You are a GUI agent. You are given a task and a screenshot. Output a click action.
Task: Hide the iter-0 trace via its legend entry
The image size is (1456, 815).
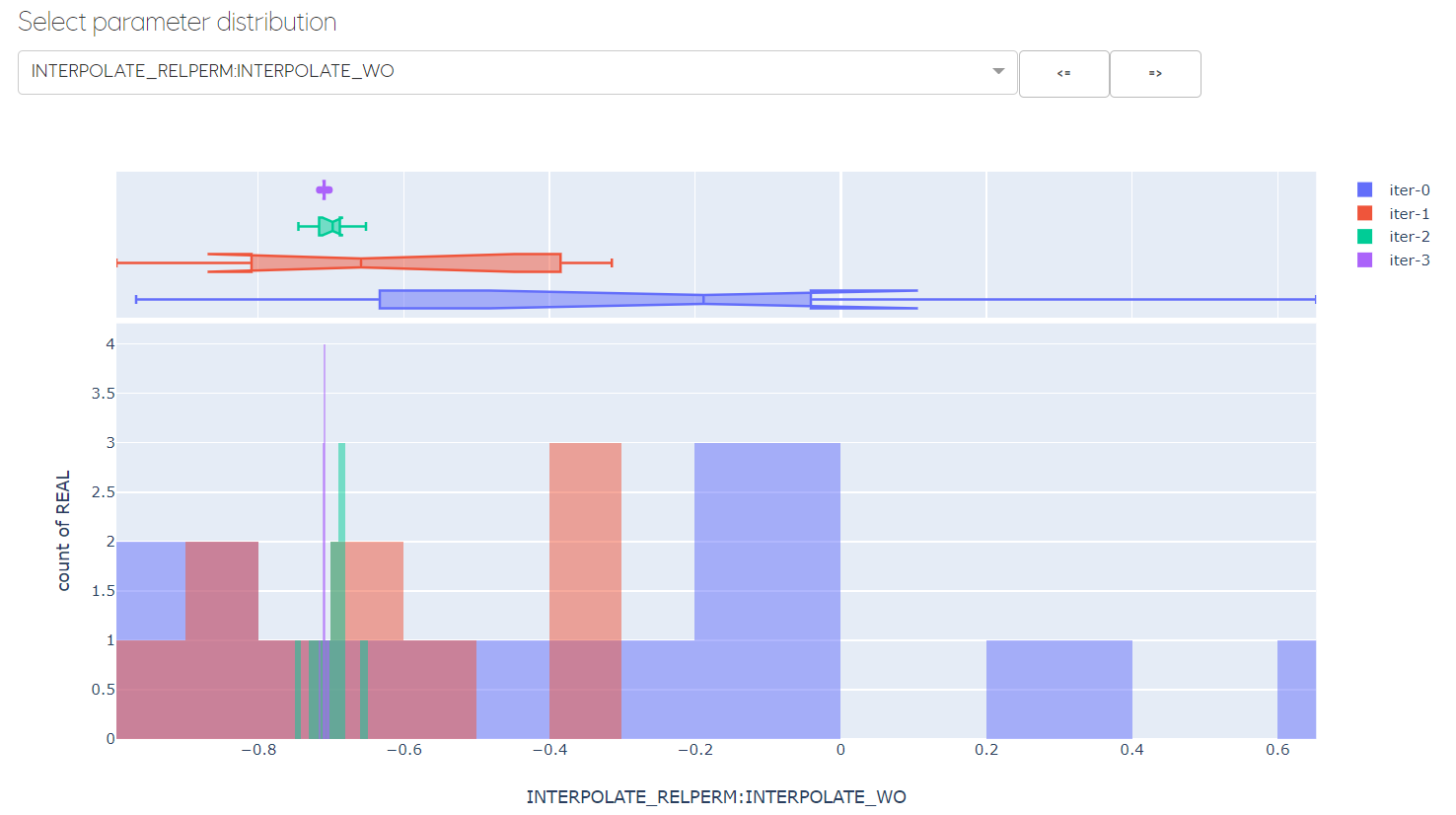[1408, 188]
